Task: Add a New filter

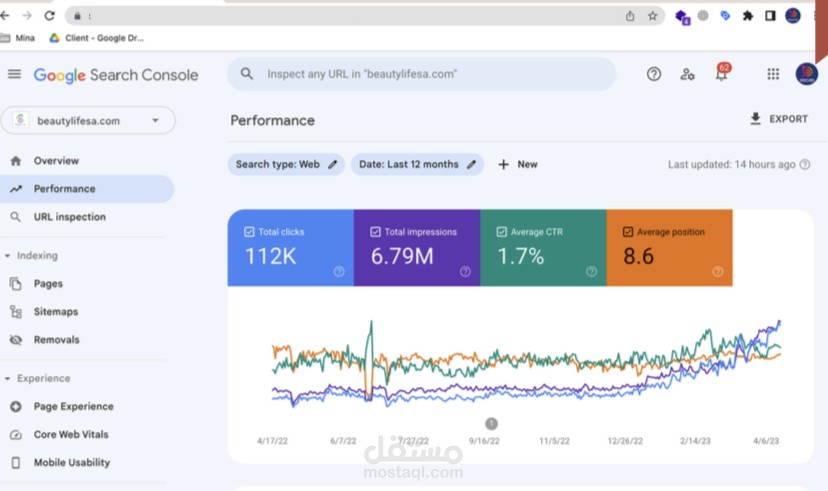Action: 518,164
